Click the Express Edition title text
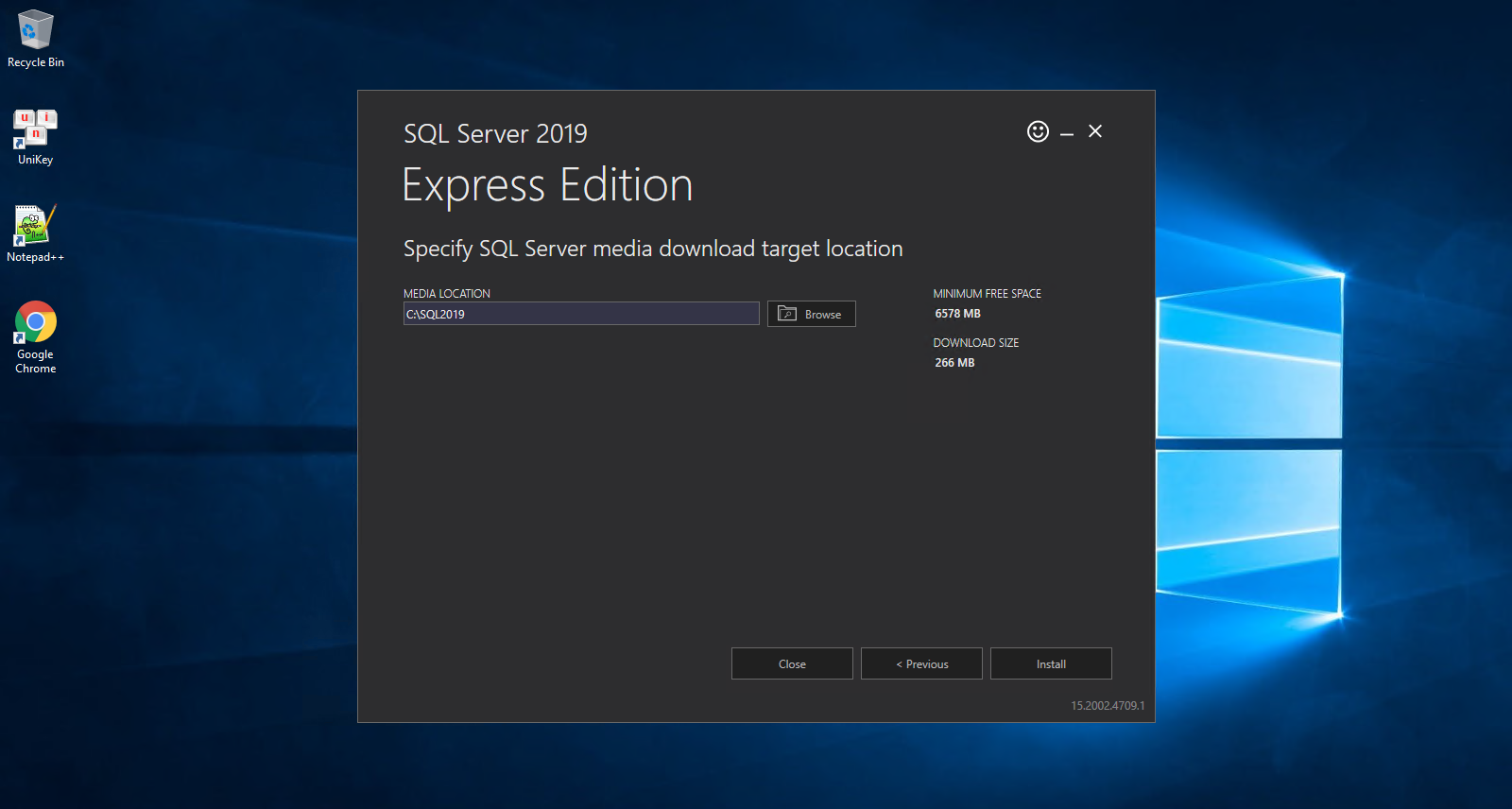 [547, 185]
